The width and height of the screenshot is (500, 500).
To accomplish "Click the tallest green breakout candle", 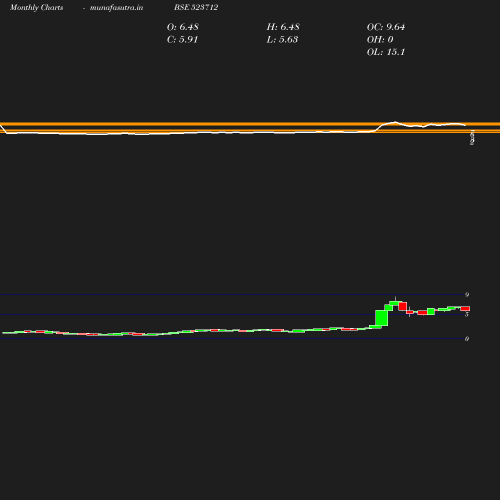I will coord(382,318).
